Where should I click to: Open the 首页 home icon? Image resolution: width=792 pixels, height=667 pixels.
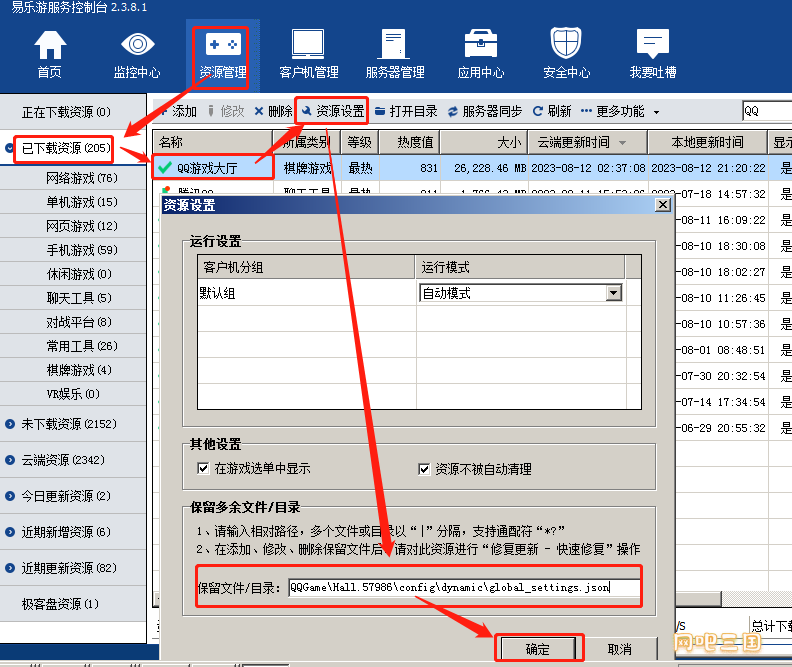(50, 54)
